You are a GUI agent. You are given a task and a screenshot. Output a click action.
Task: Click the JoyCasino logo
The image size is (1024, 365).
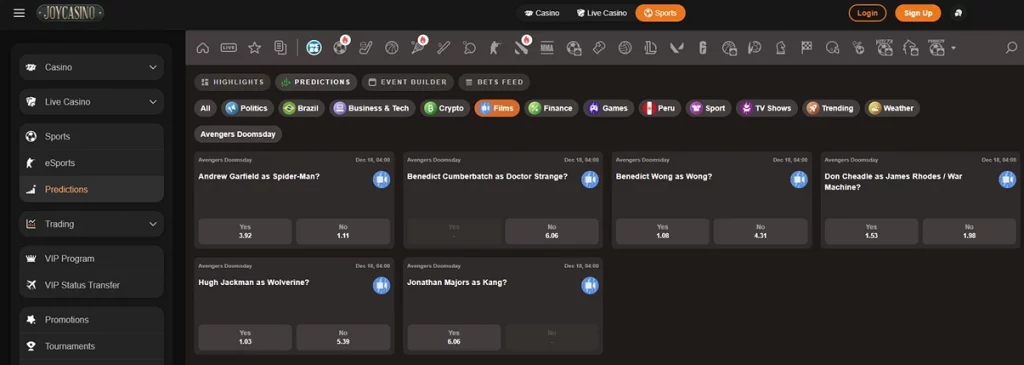click(70, 12)
